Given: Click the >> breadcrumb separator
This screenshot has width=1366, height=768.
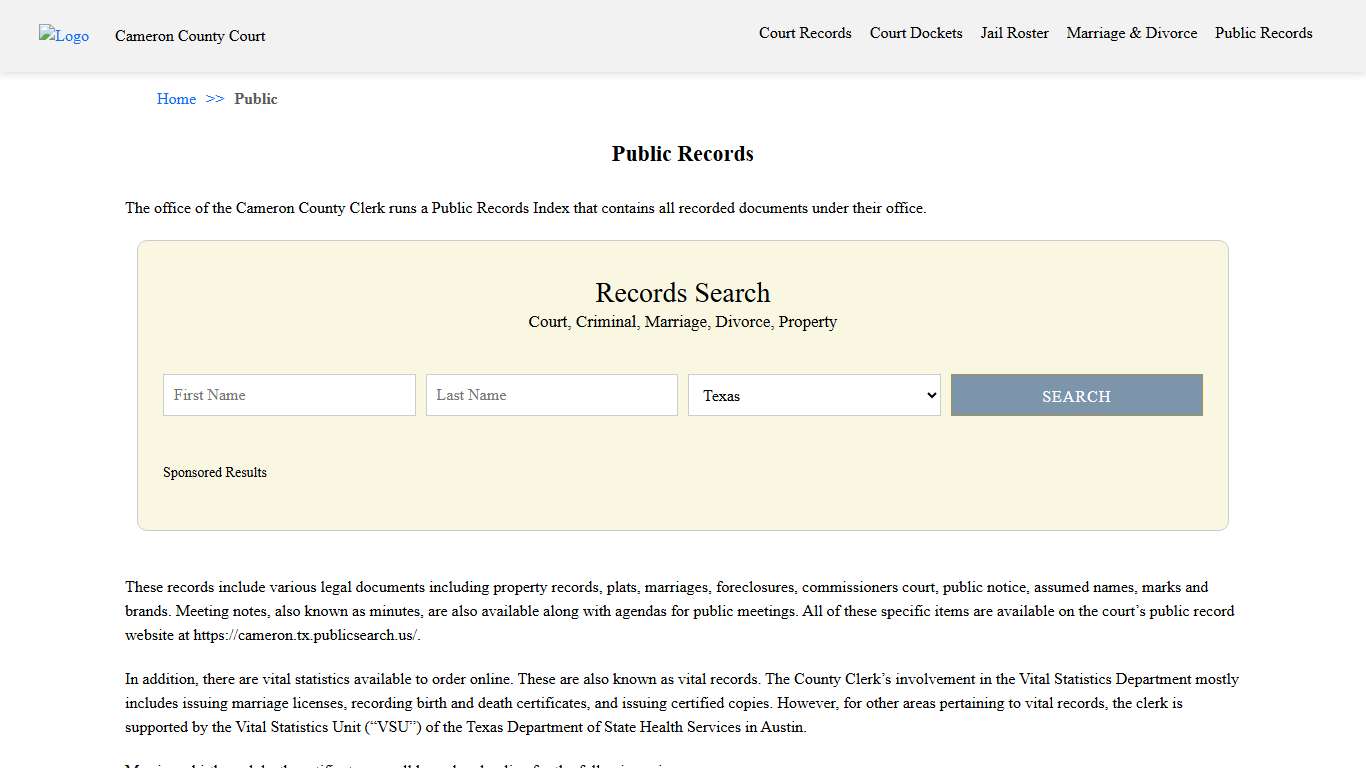Looking at the screenshot, I should coord(214,99).
